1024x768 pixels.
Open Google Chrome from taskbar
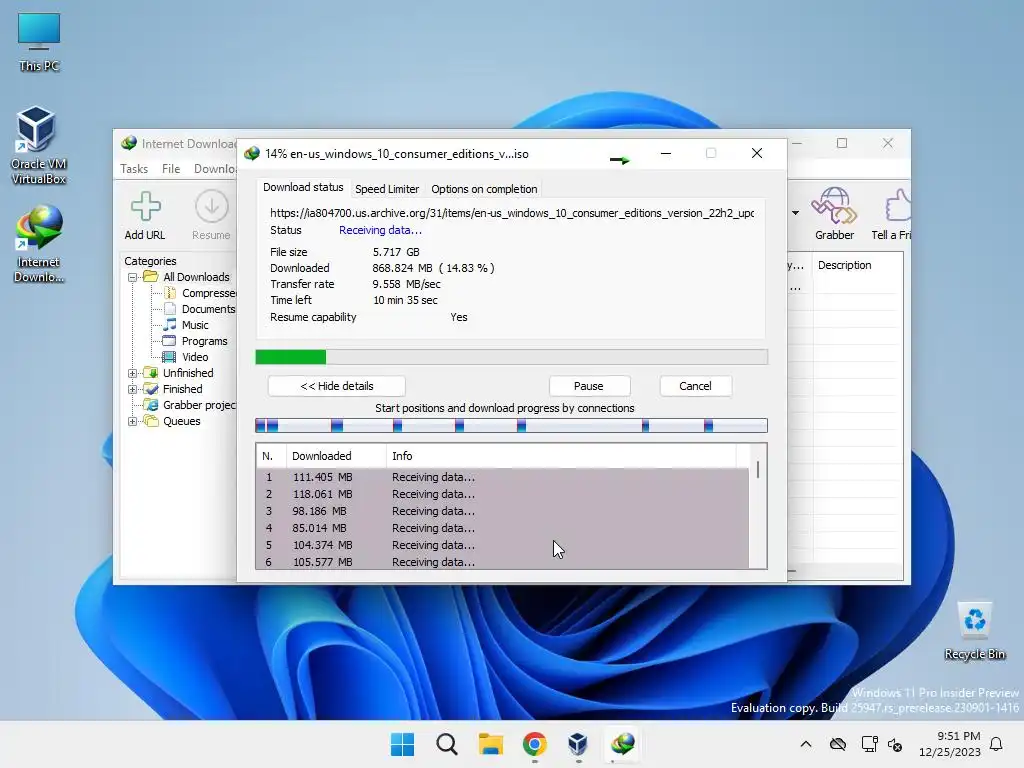coord(534,744)
